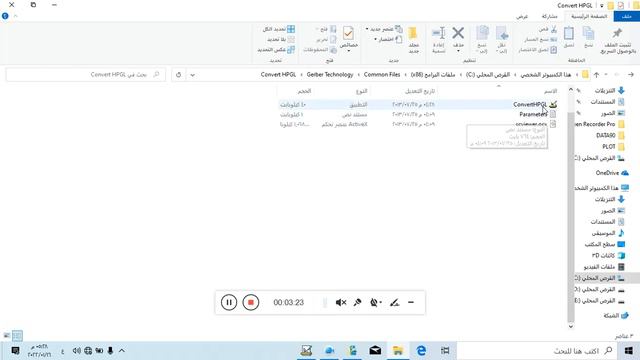Expand the Delete button dropdown arrow
Screen dimensions: 640x360
[458, 51]
